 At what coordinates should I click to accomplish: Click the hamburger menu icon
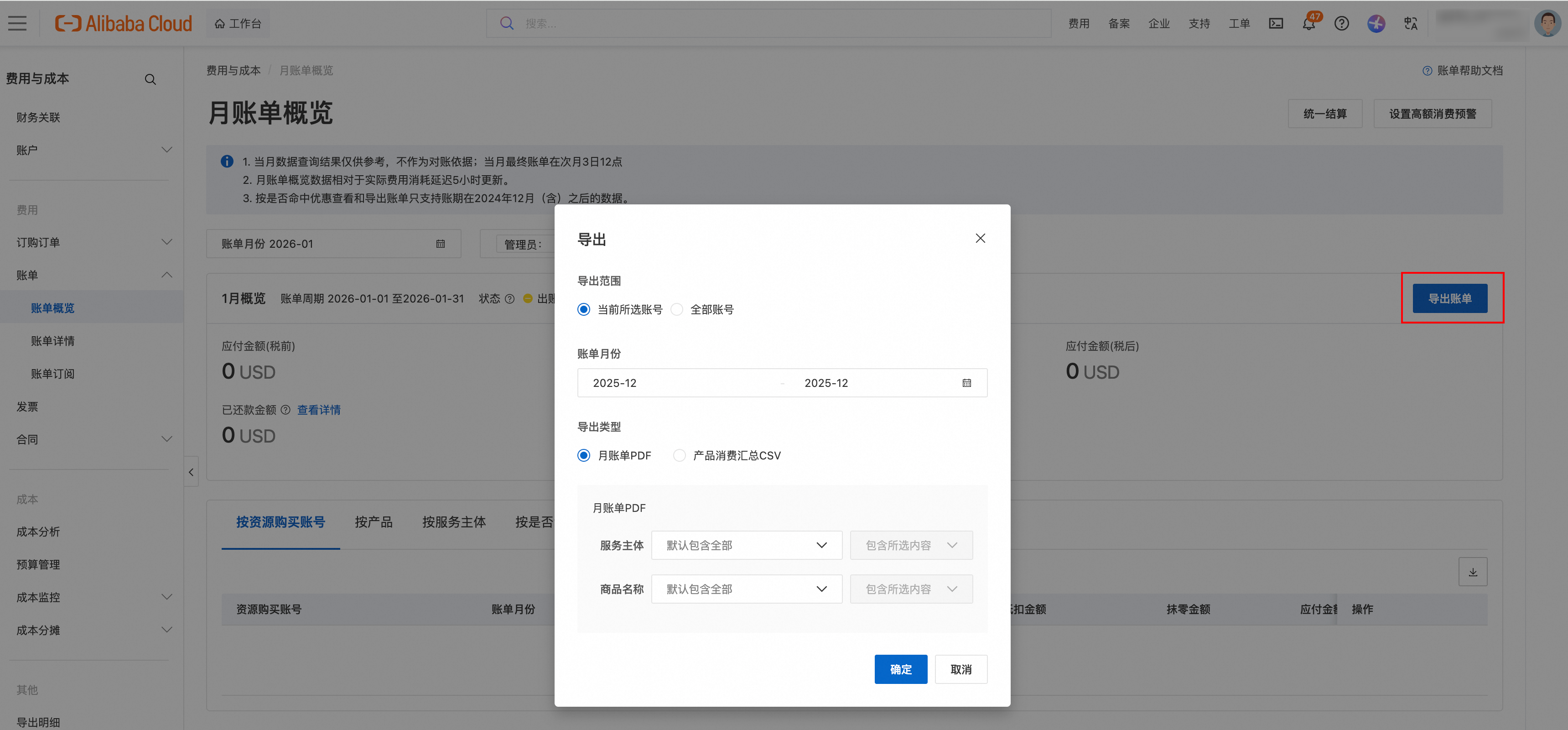click(x=17, y=24)
